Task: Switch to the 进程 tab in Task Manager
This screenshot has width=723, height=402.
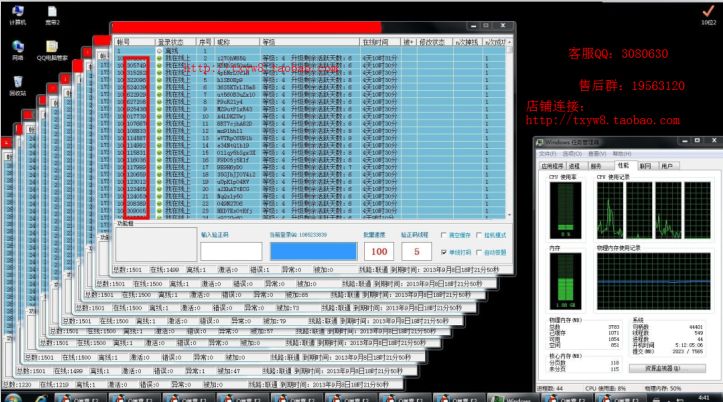Action: (x=577, y=166)
